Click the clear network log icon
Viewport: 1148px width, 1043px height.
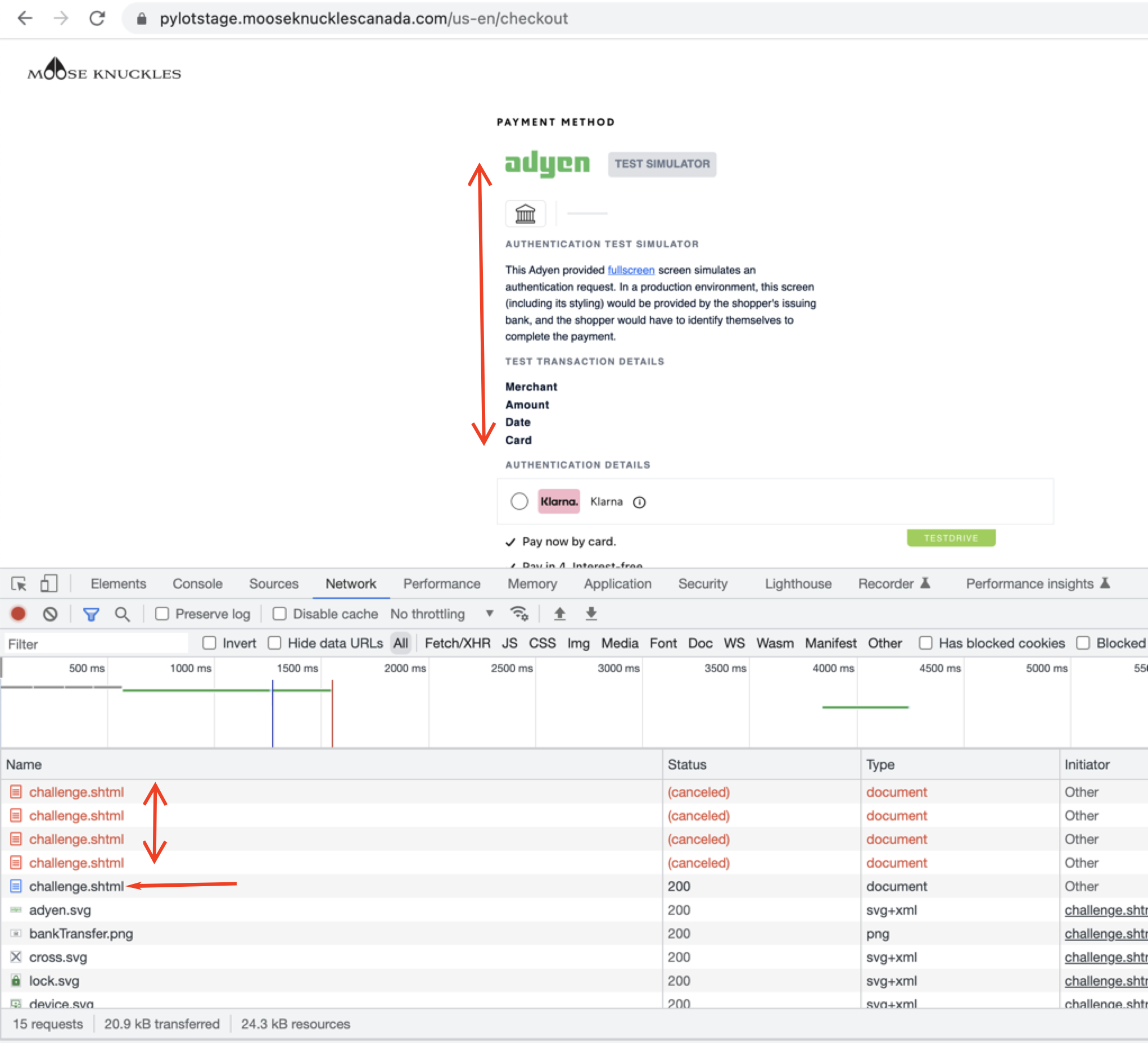click(x=51, y=614)
